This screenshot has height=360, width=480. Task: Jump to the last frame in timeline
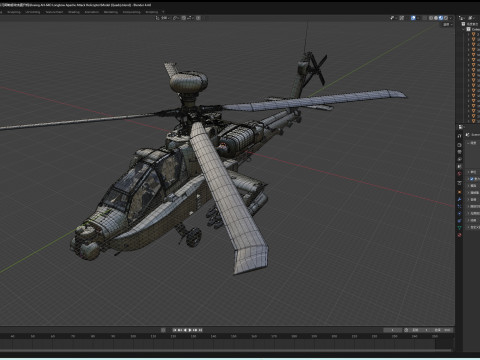pos(200,330)
